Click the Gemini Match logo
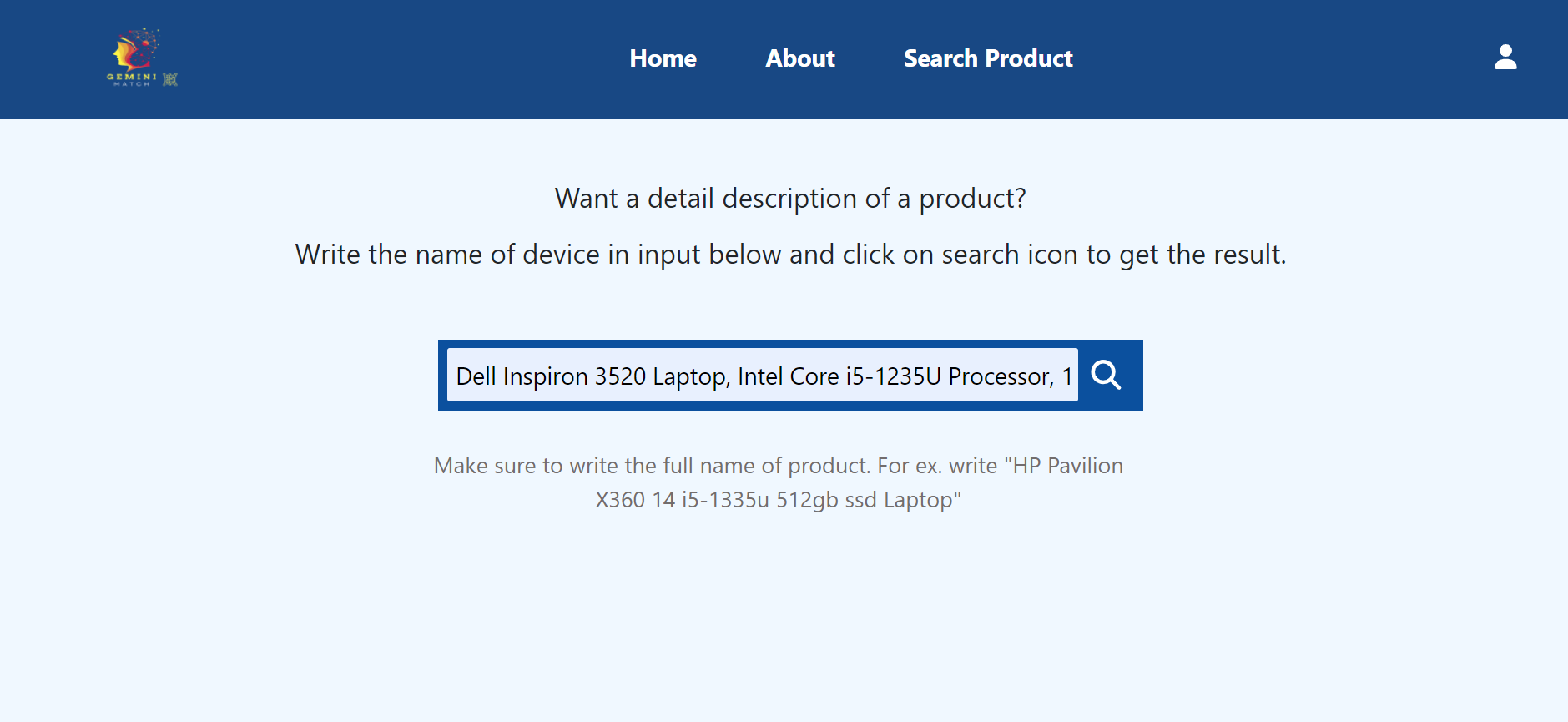Image resolution: width=1568 pixels, height=722 pixels. coord(143,58)
